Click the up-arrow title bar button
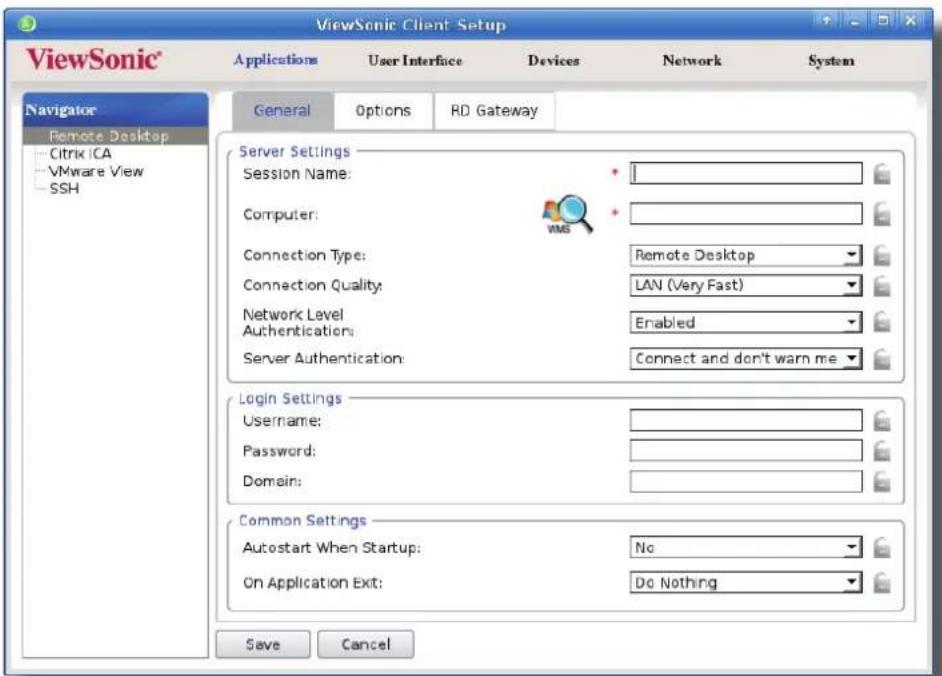This screenshot has height=676, width=942. (827, 21)
